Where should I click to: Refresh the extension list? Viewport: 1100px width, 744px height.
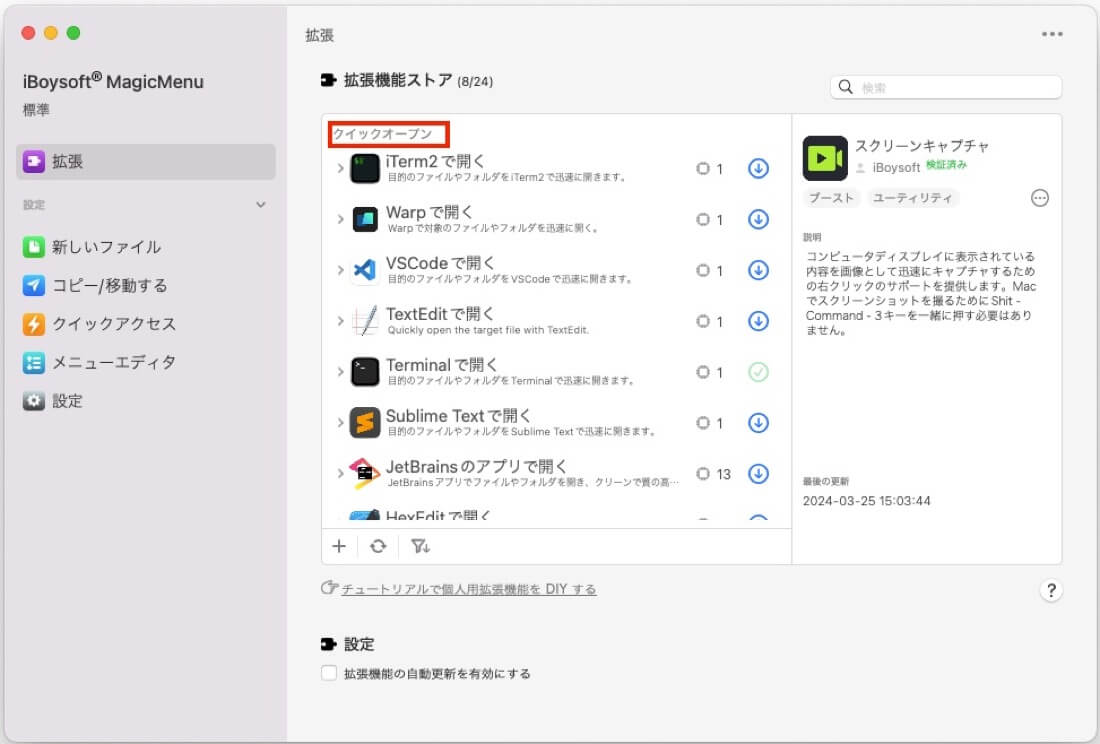tap(378, 546)
